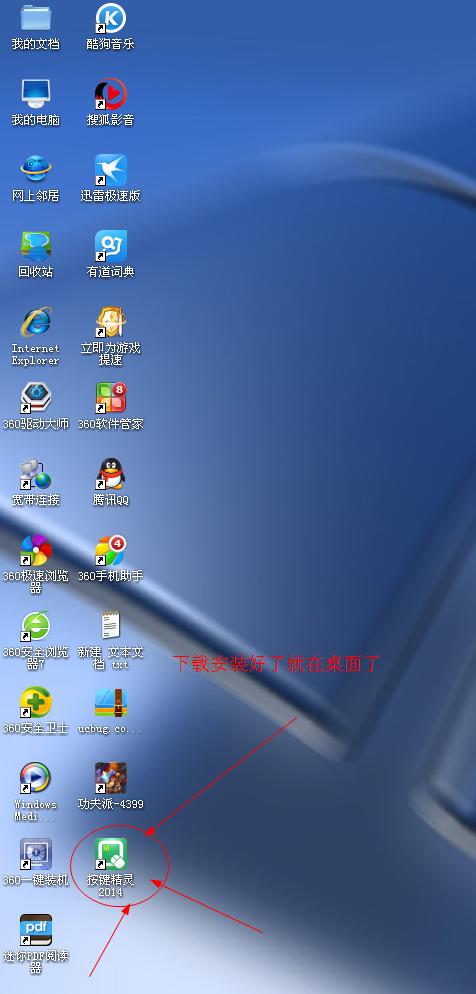Select the 新建 文本文档.txt file
476x994 pixels.
tap(111, 626)
